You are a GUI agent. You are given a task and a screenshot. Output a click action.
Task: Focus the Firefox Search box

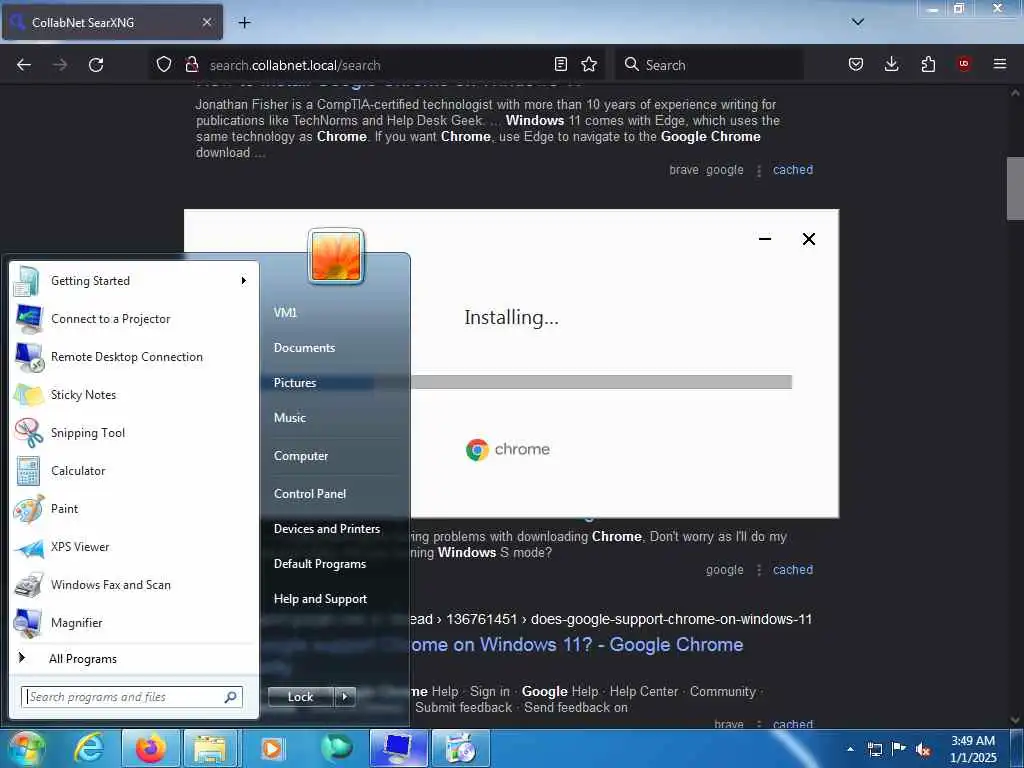pos(709,65)
